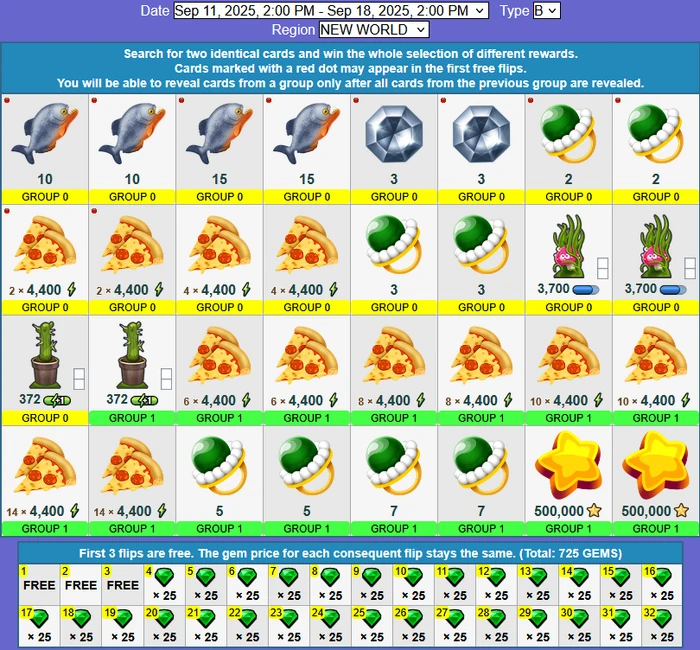Viewport: 700px width, 650px height.
Task: Click the gem in flip cell 30
Action: 580,619
